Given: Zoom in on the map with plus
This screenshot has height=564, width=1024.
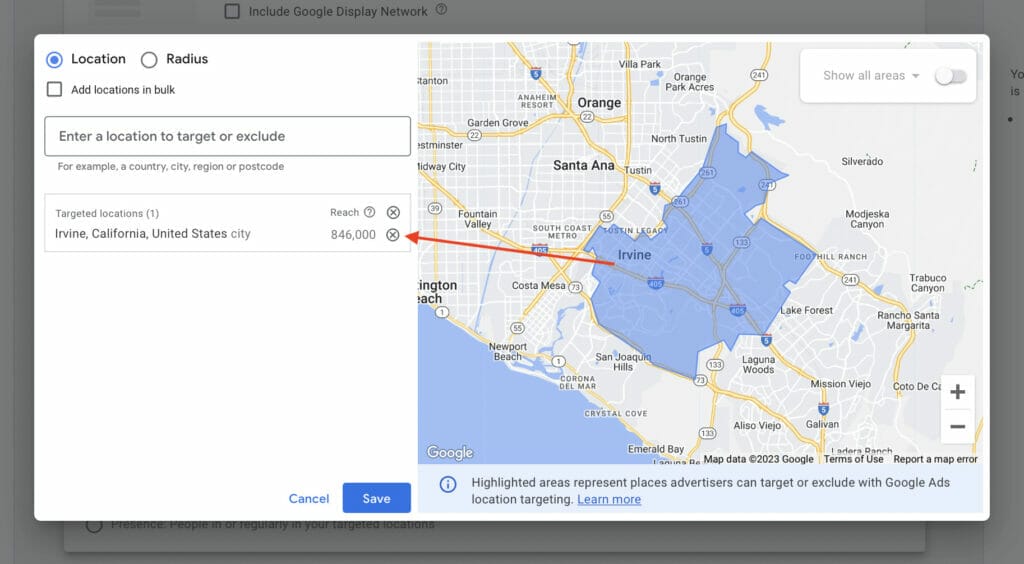Looking at the screenshot, I should coord(957,392).
